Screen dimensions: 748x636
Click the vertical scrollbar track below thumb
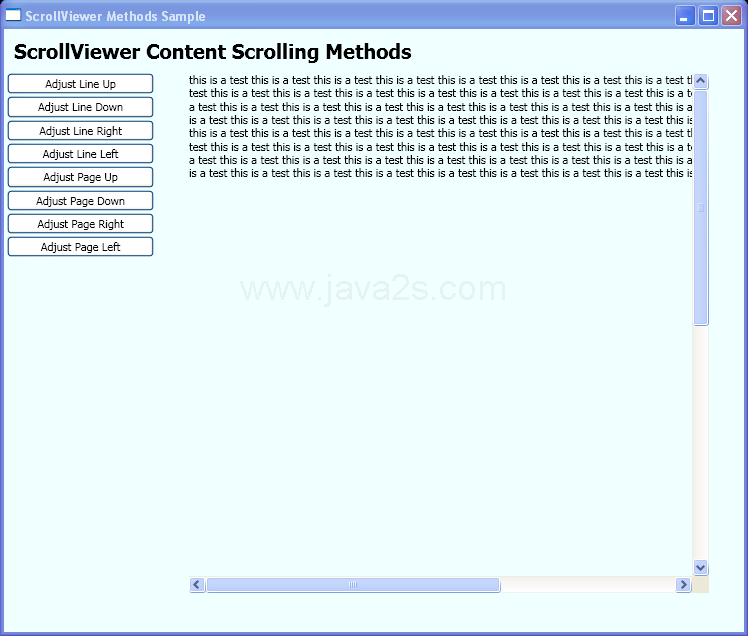point(700,443)
